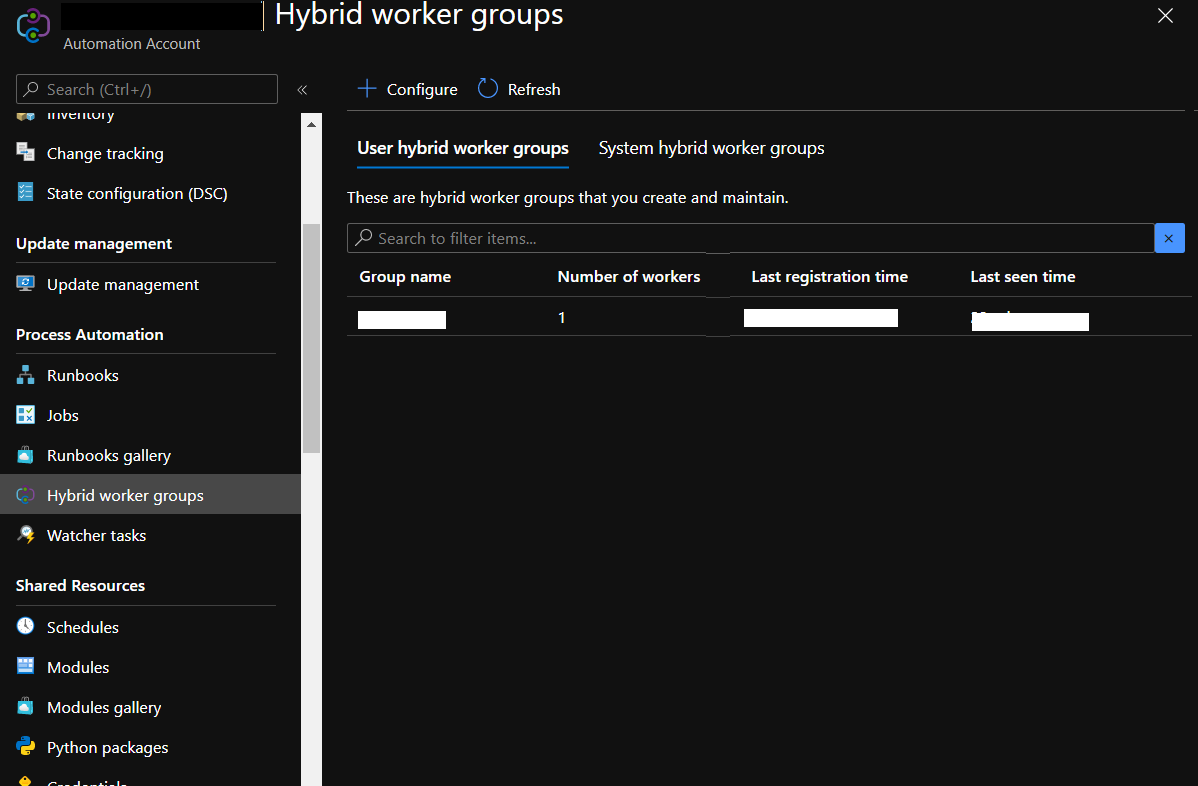Collapse the sidebar with double chevron
The width and height of the screenshot is (1198, 786).
tap(302, 90)
